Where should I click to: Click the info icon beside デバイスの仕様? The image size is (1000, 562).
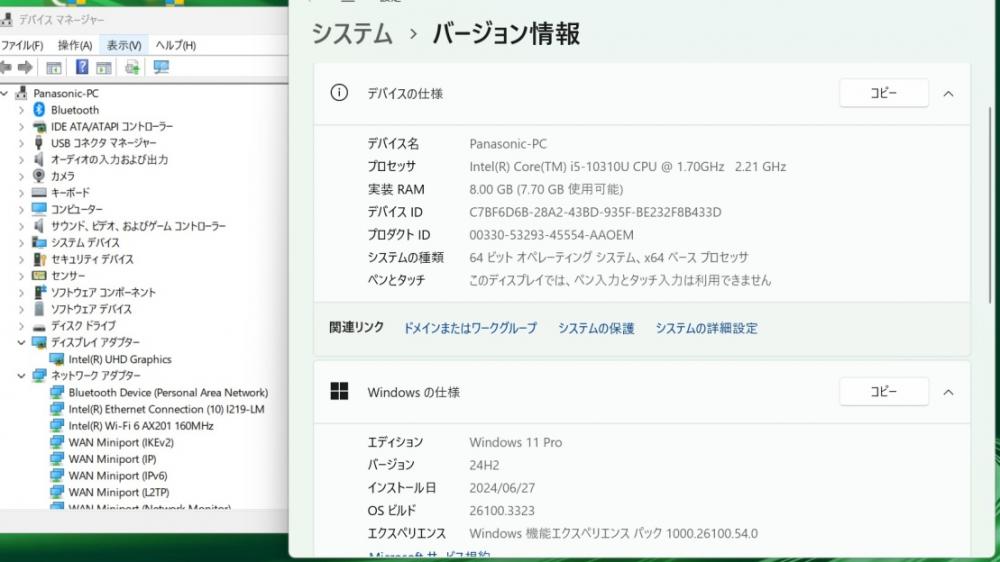[339, 93]
